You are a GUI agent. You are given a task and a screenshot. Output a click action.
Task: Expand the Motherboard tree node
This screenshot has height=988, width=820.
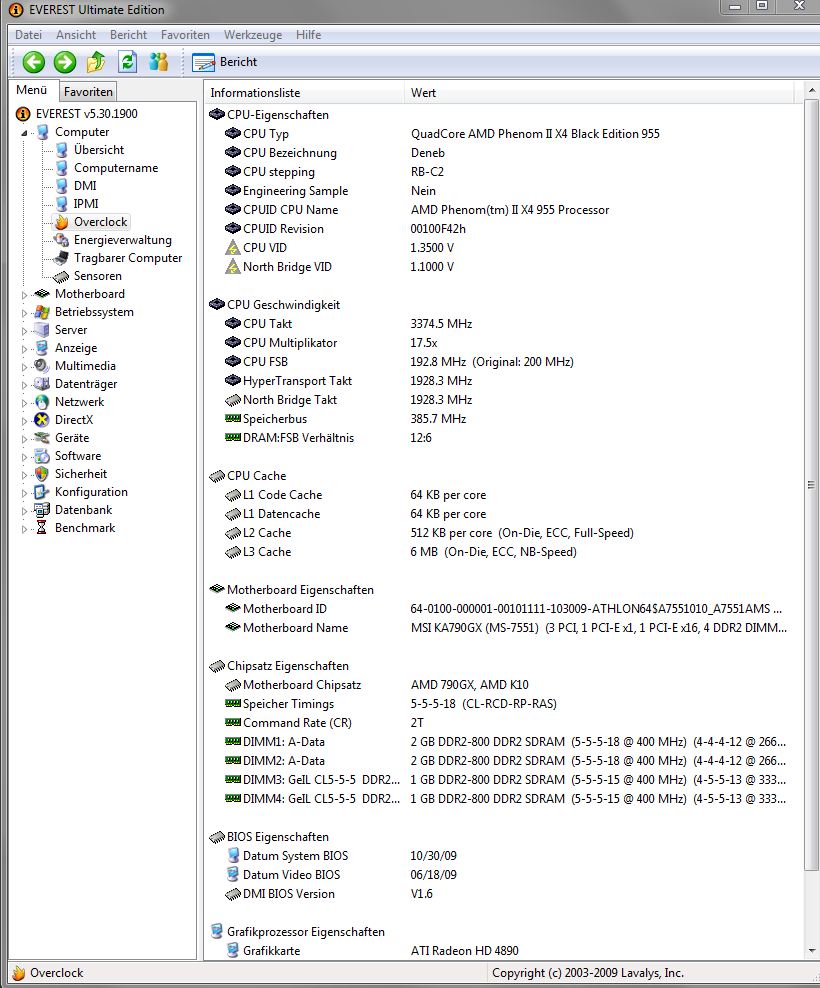[25, 295]
